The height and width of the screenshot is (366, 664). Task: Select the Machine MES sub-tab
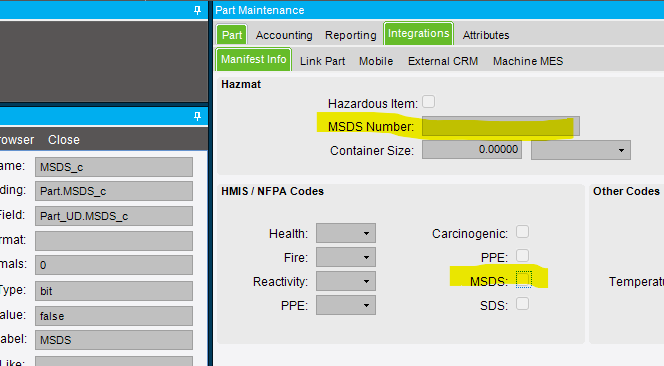pos(528,61)
